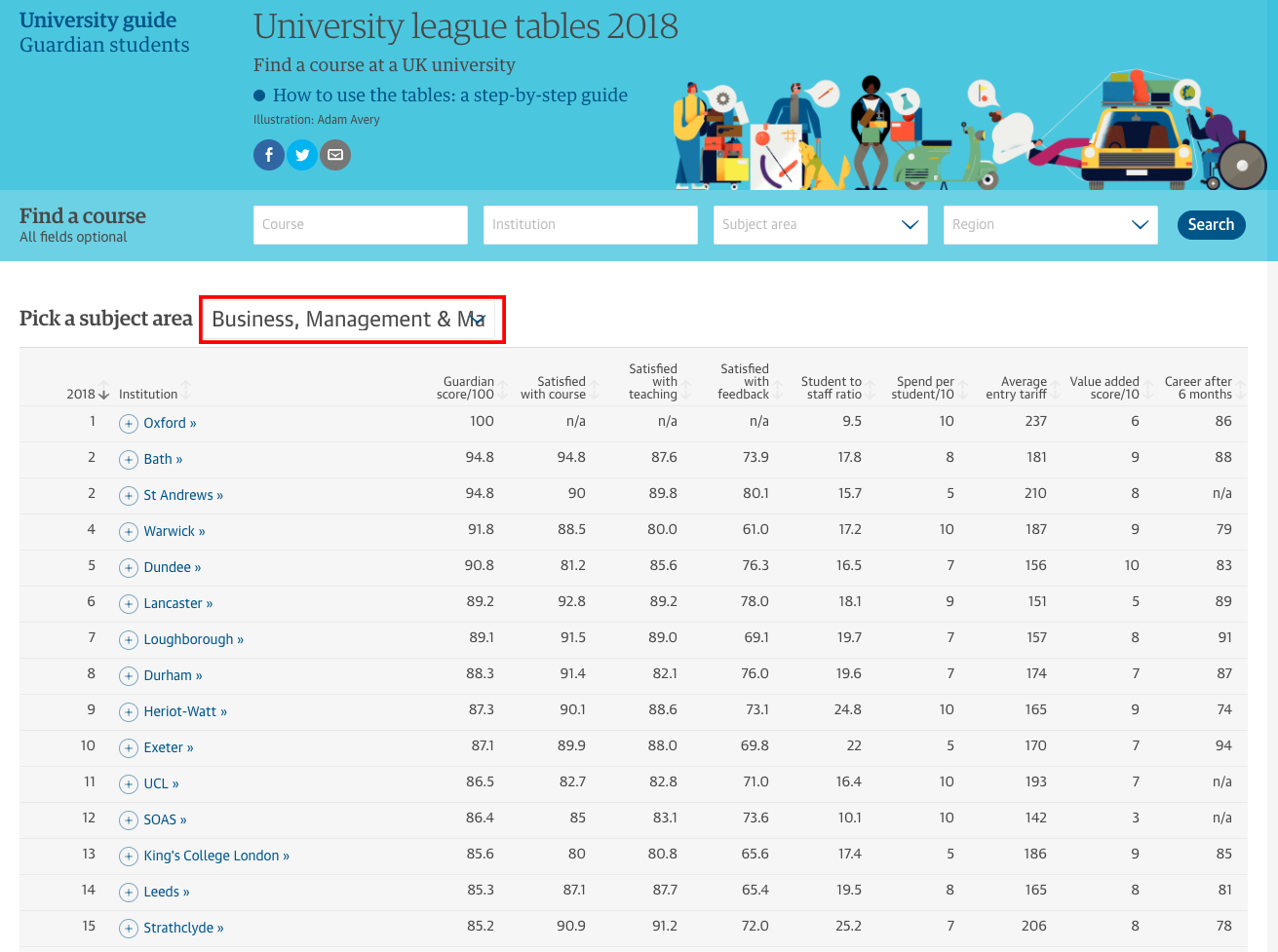Screen dimensions: 1278x952
Task: Open the Exeter university link
Action: coord(169,748)
